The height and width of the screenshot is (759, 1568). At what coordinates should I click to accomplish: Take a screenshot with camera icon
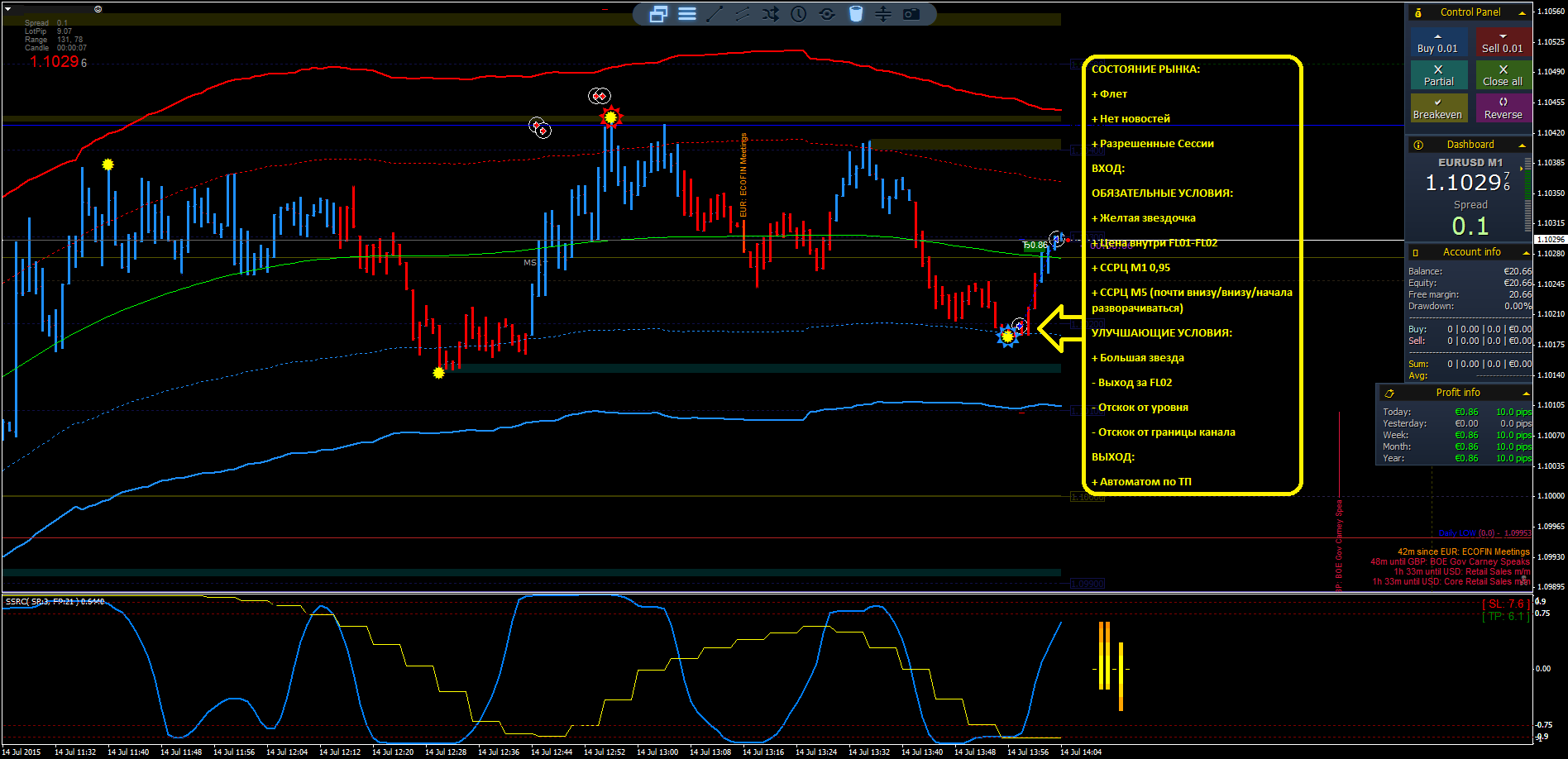click(911, 14)
